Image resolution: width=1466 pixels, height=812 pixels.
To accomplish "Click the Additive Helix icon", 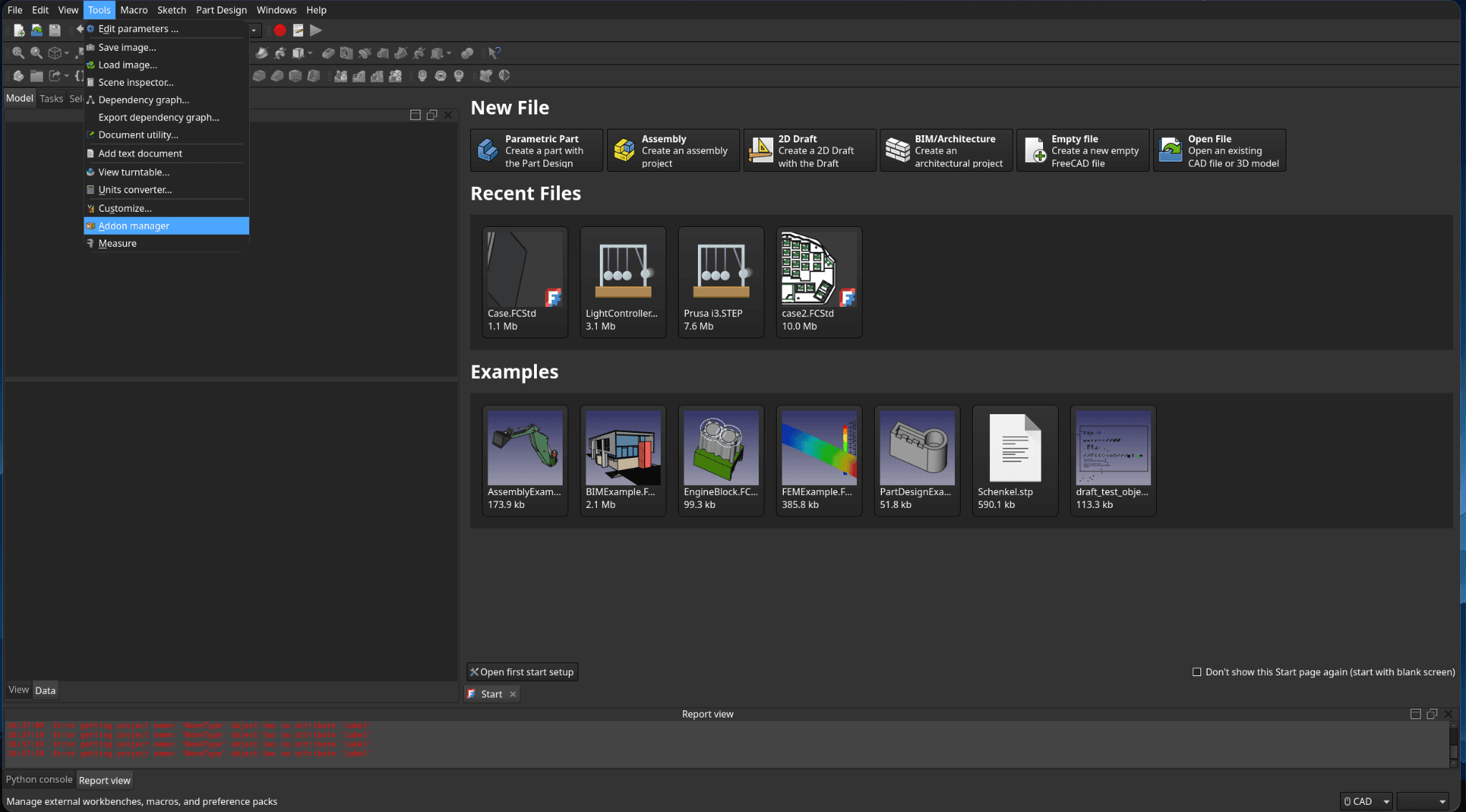I will tap(280, 53).
